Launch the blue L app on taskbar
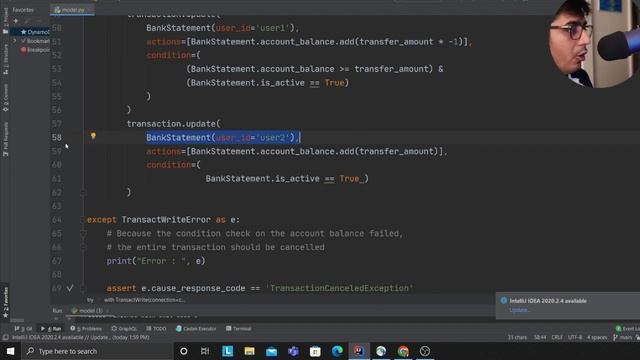 227,351
